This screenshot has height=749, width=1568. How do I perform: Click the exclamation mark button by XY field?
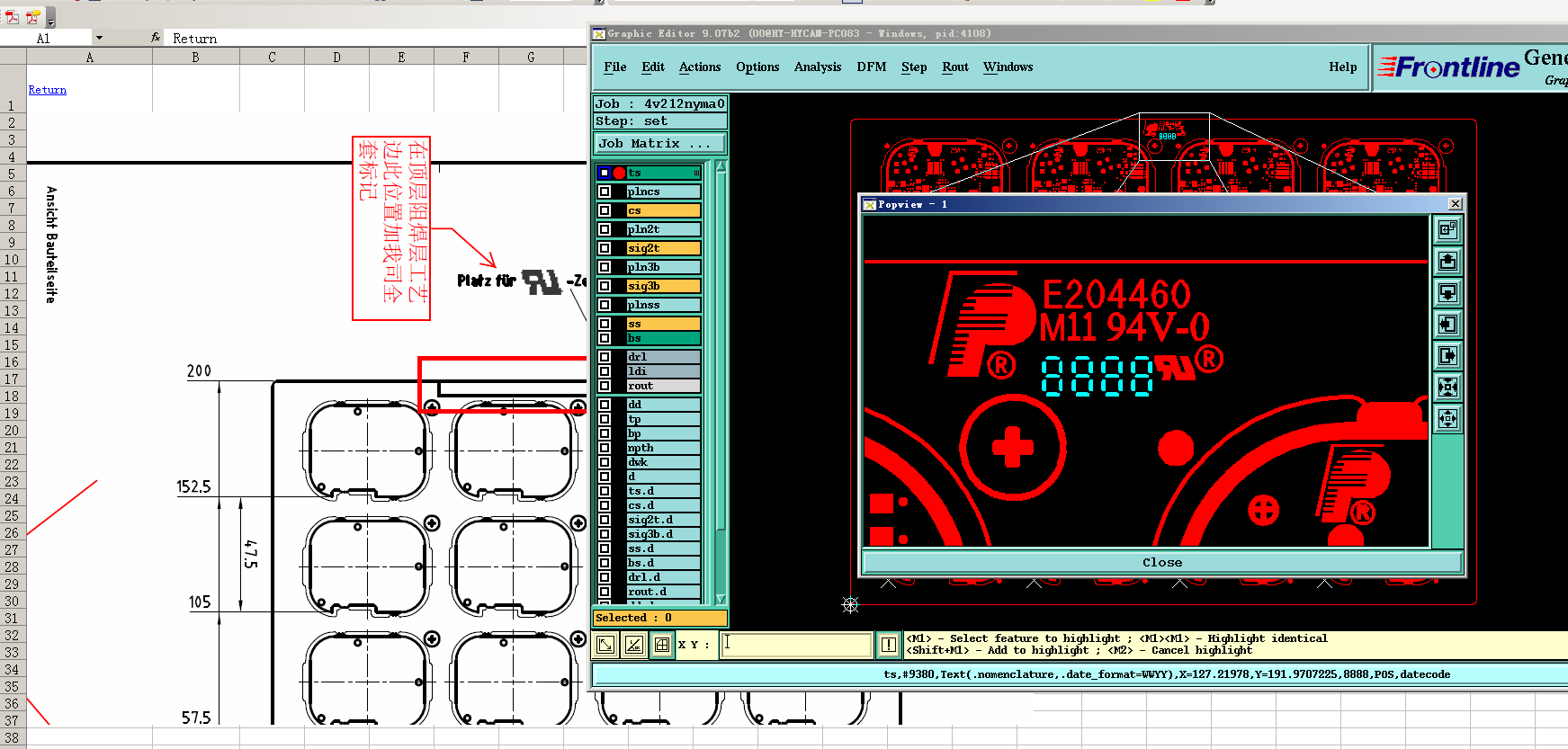click(888, 645)
